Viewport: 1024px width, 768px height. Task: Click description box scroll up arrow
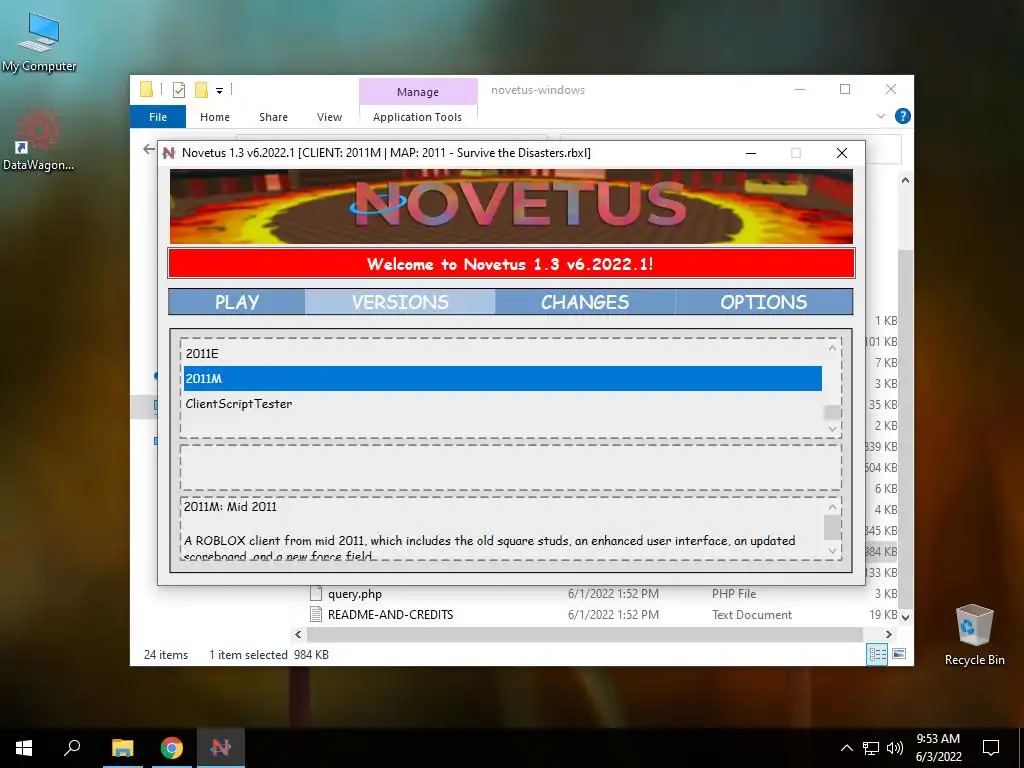tap(832, 507)
